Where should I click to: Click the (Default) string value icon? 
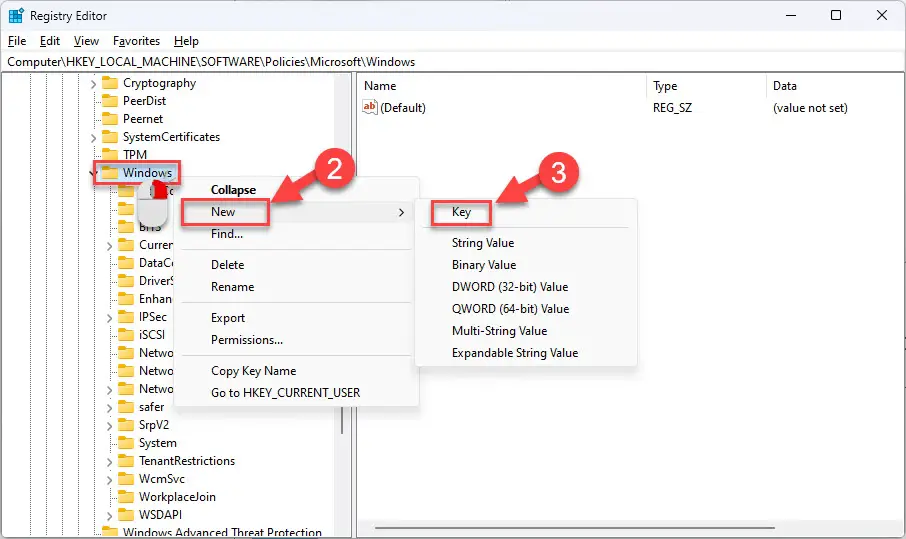pos(370,107)
